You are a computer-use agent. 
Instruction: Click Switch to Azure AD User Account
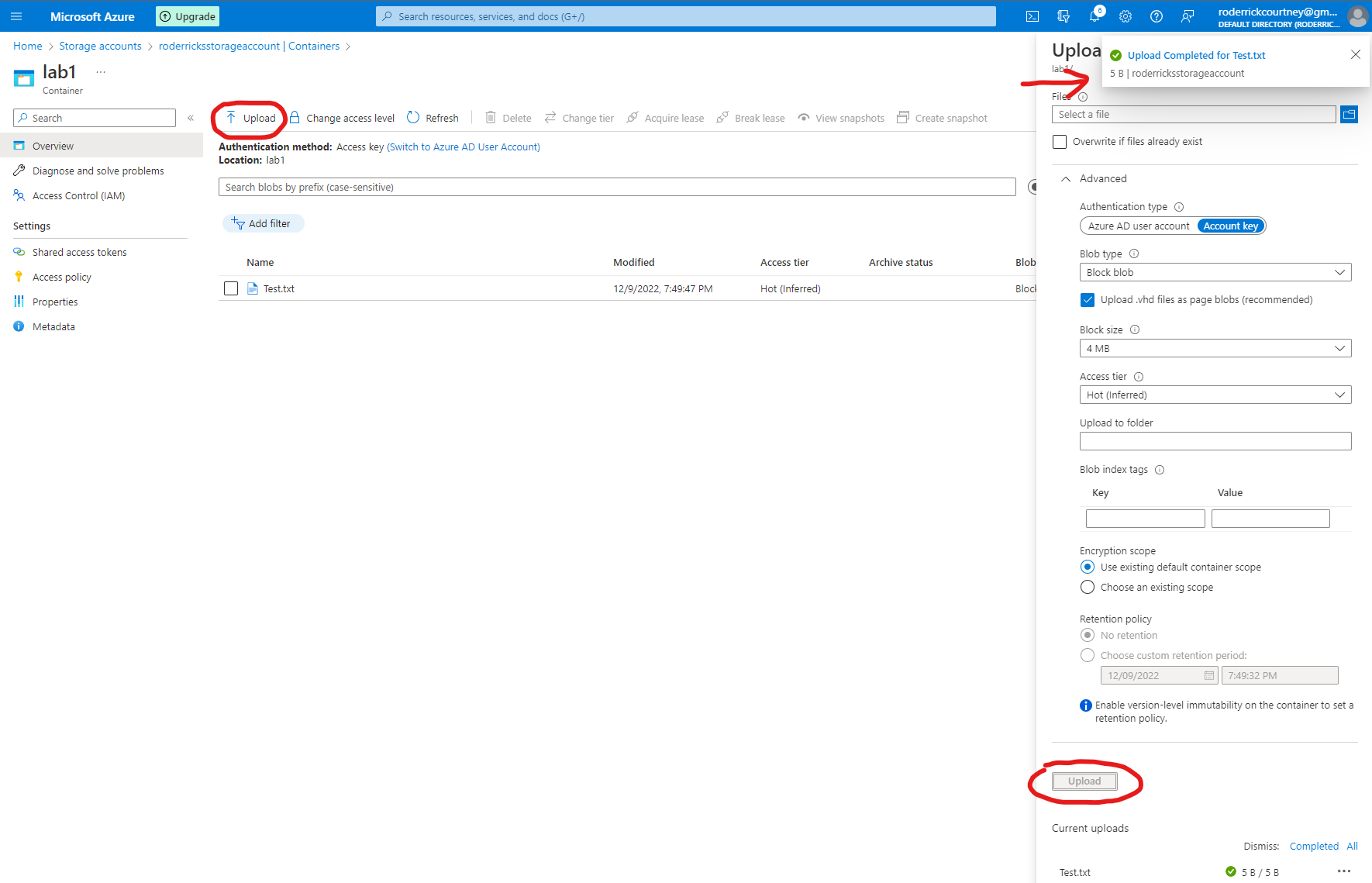point(464,147)
